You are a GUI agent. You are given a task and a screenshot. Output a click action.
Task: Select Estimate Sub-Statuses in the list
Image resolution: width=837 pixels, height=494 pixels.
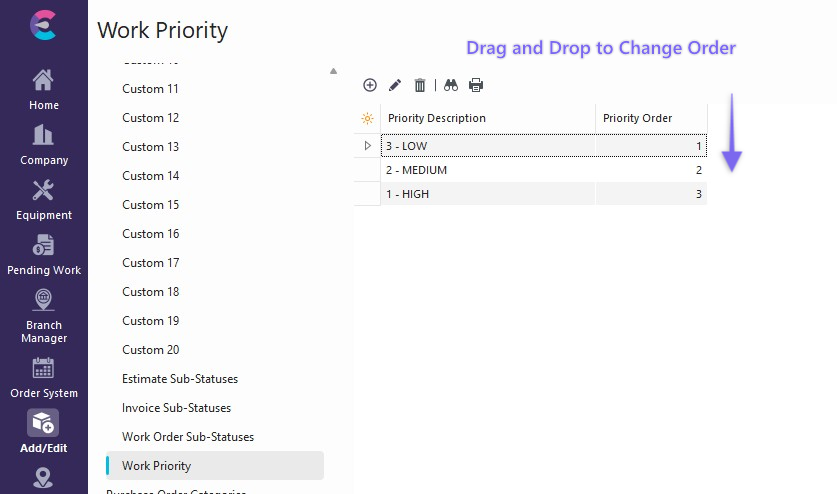(180, 379)
